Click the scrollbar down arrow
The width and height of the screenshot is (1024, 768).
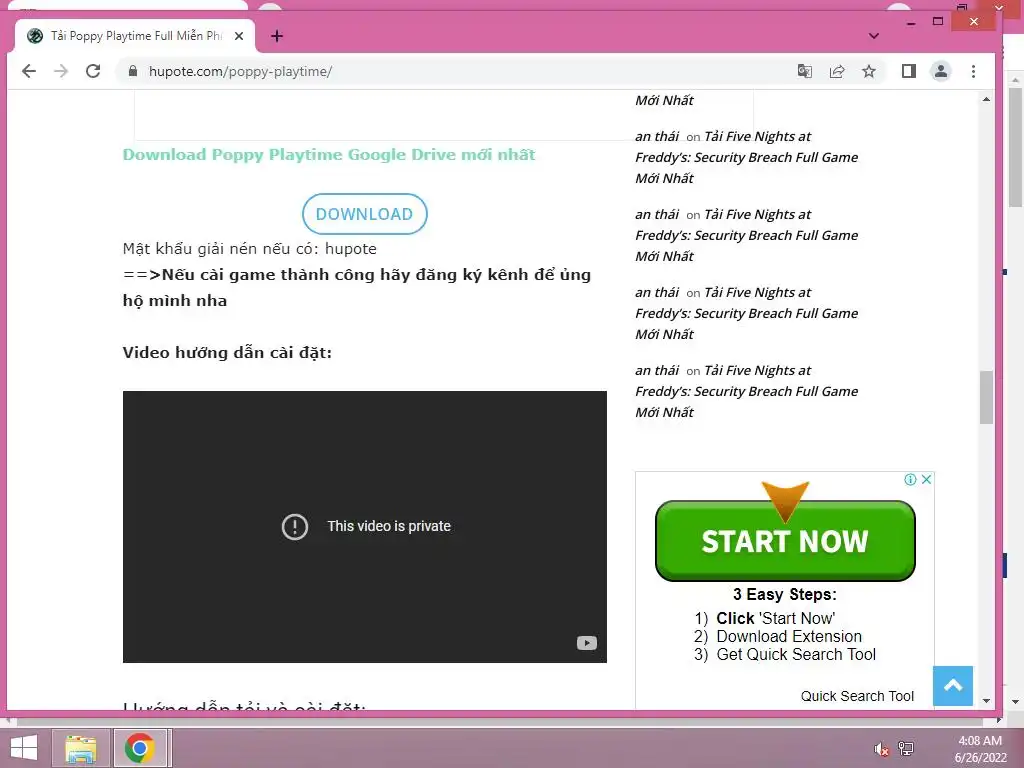click(x=986, y=701)
